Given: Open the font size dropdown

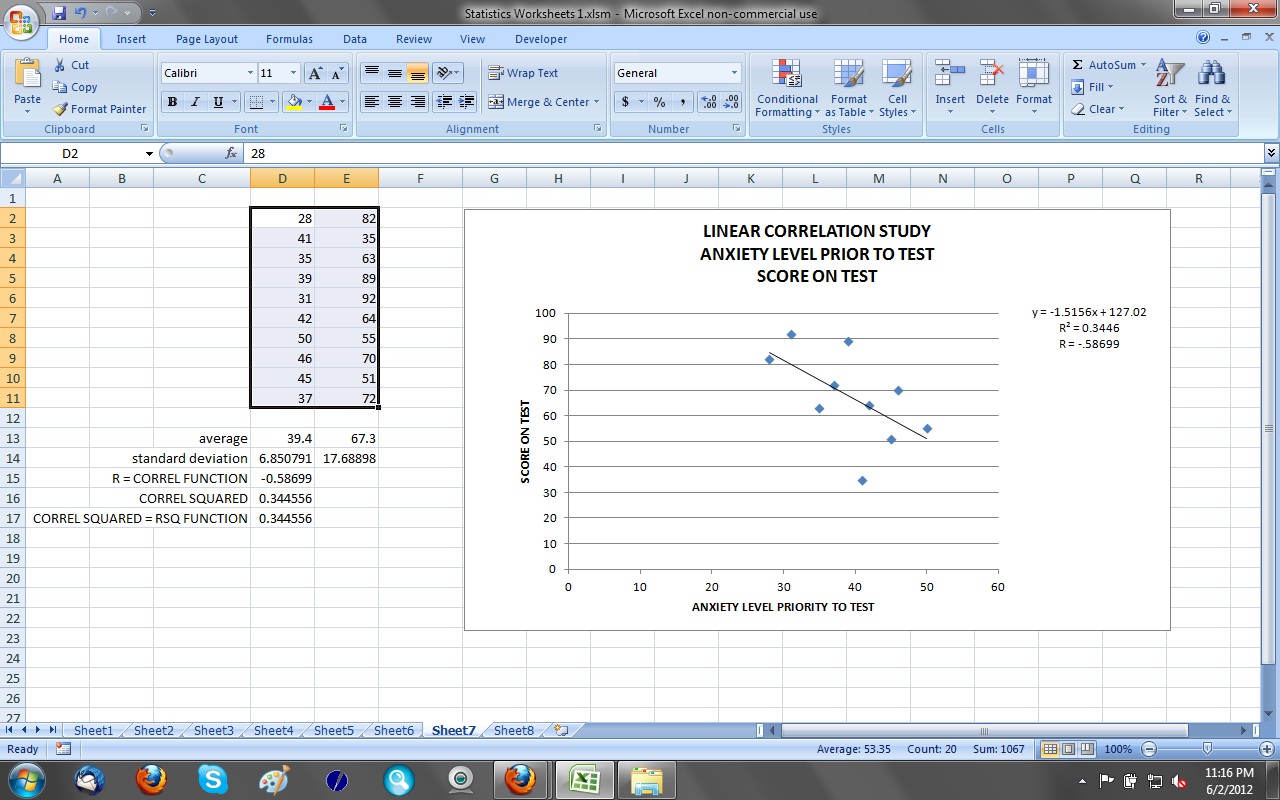Looking at the screenshot, I should point(293,73).
